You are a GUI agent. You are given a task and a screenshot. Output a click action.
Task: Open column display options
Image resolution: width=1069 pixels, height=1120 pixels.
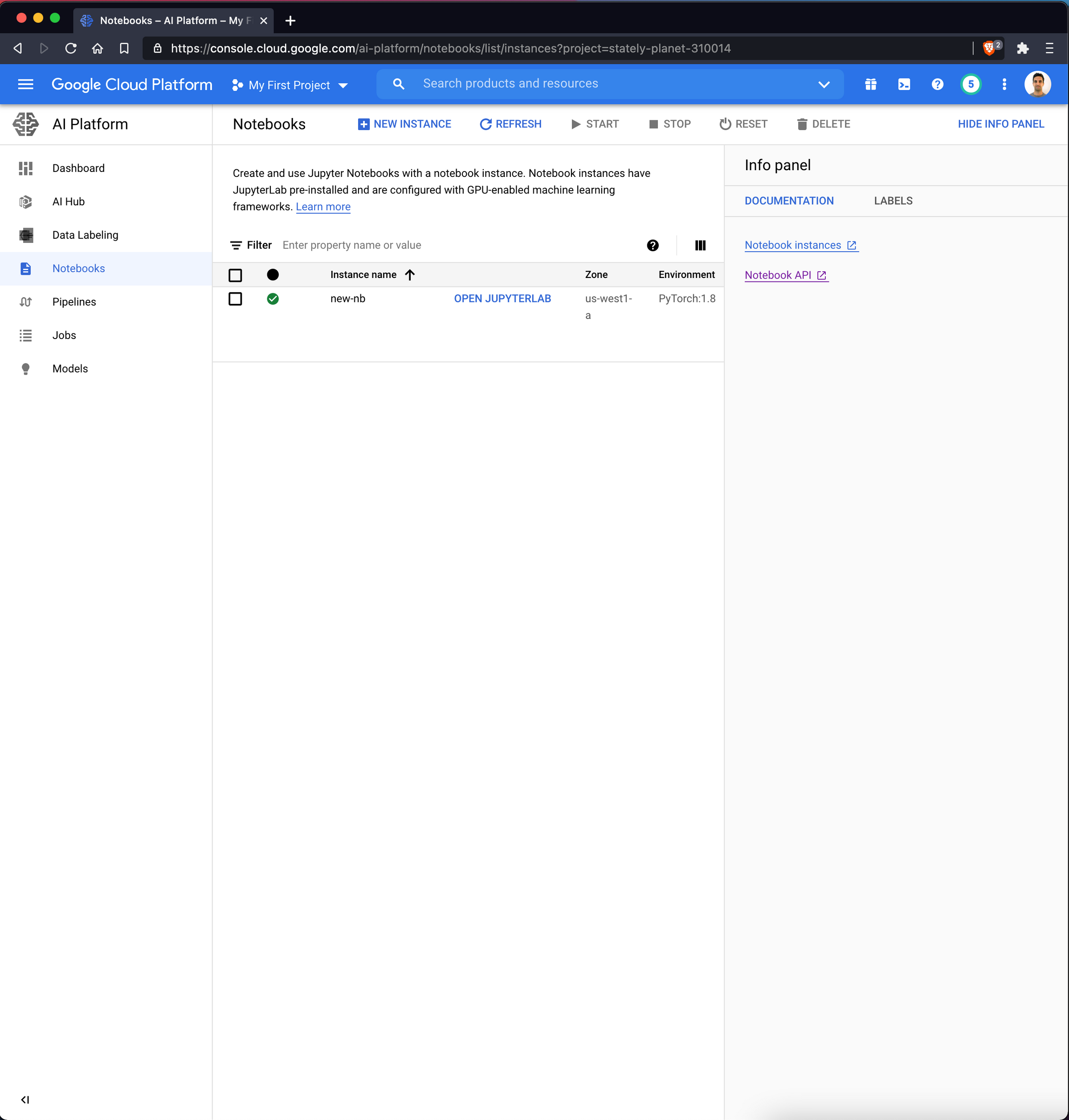(x=700, y=245)
